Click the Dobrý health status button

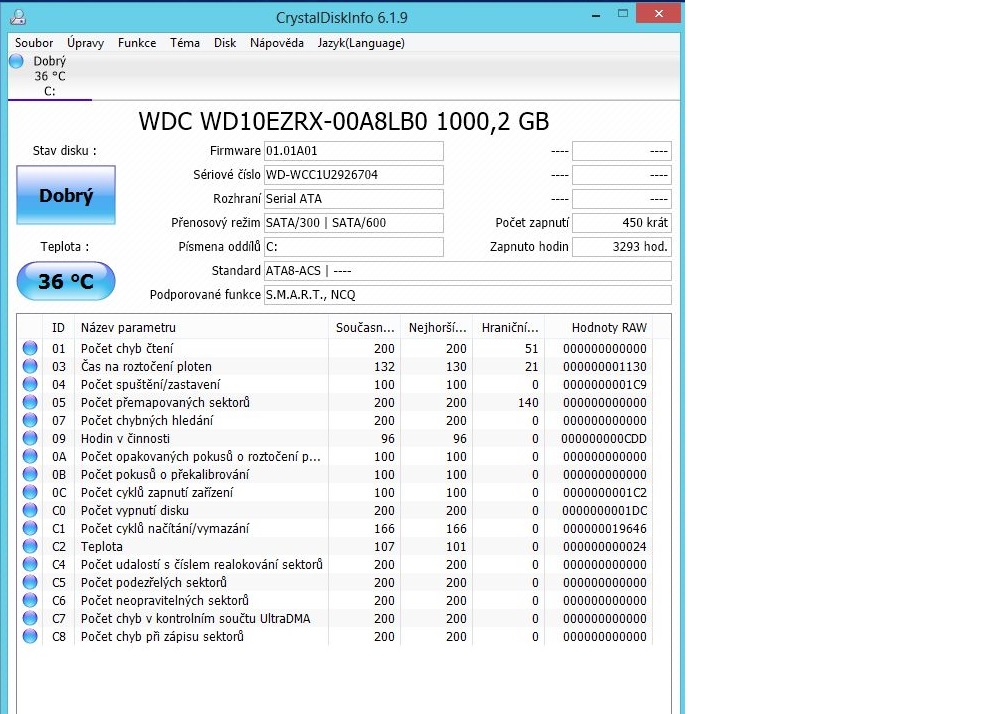coord(66,196)
